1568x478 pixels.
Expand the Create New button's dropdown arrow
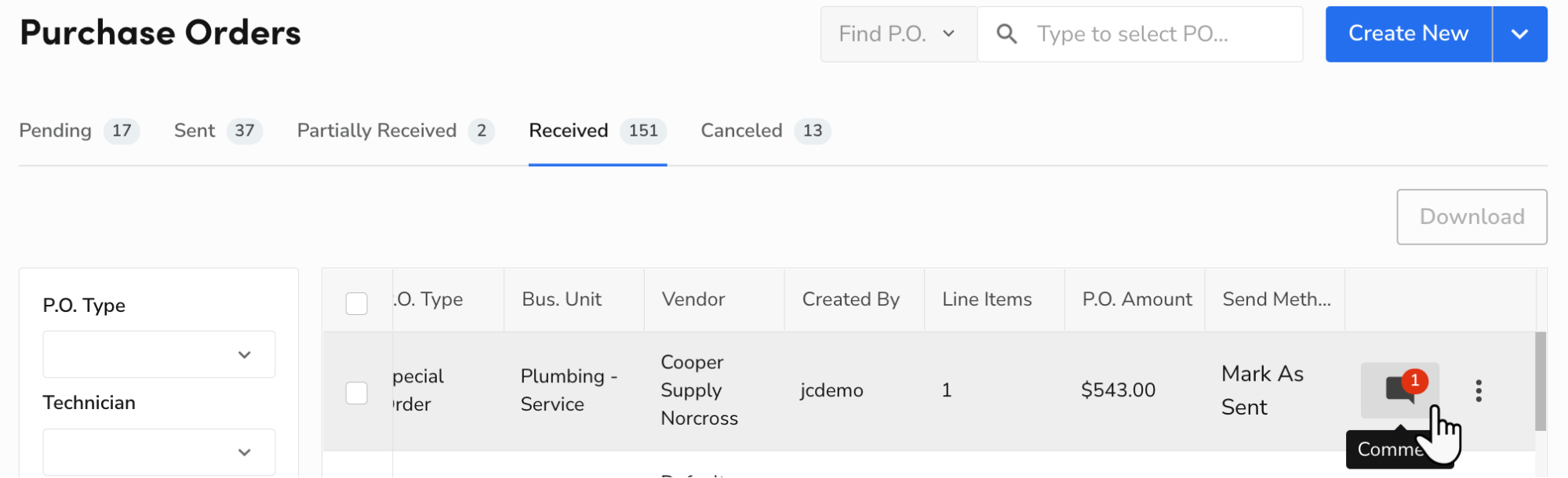[x=1520, y=34]
